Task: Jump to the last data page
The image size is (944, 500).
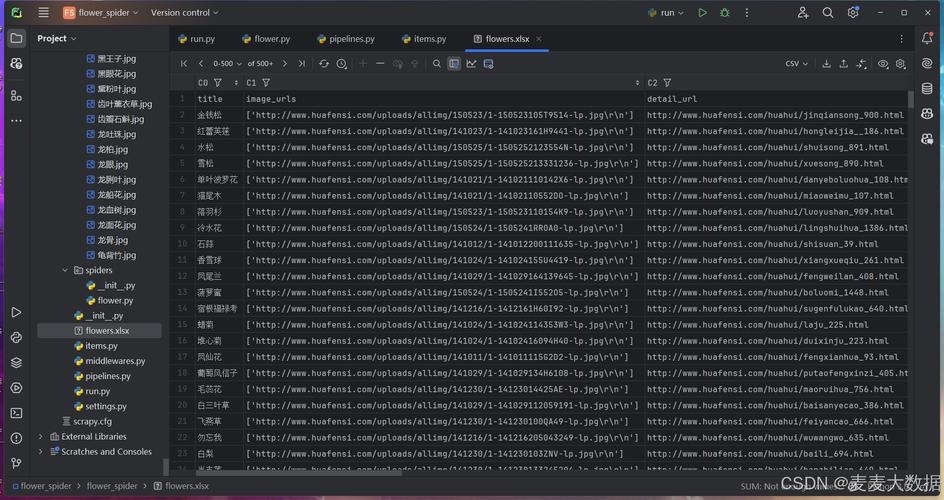Action: (x=302, y=64)
